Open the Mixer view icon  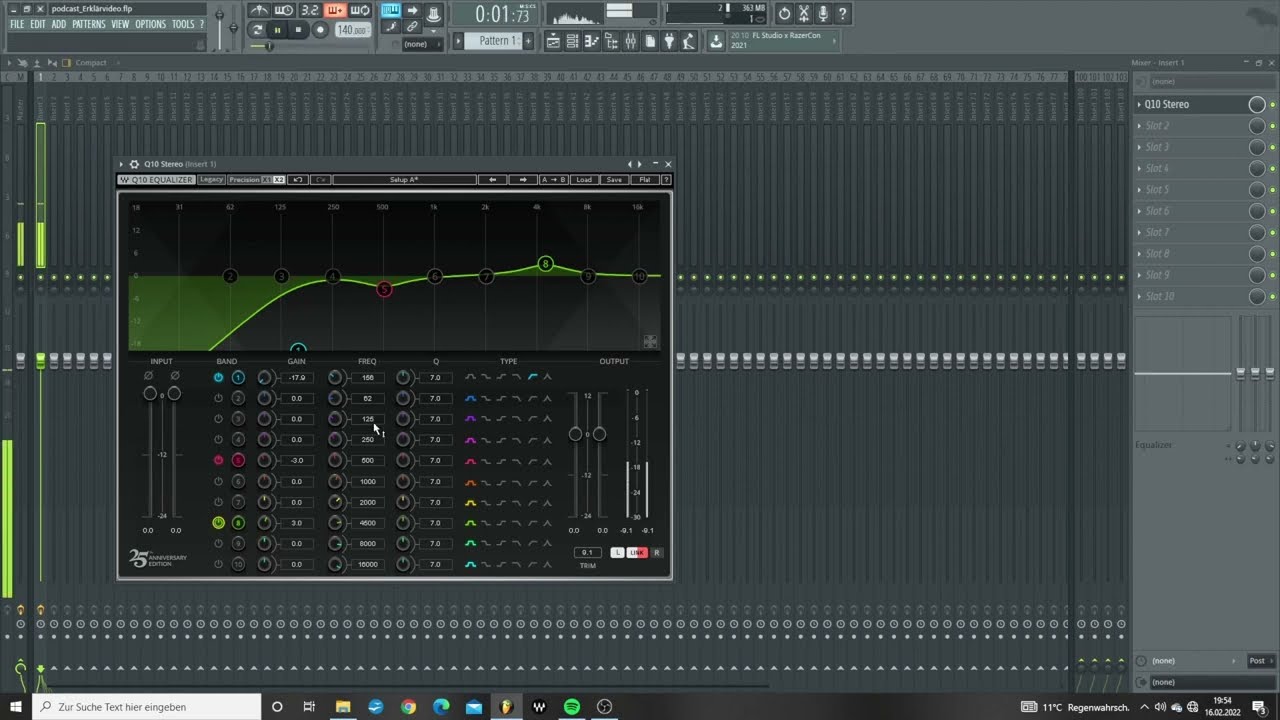pyautogui.click(x=631, y=41)
